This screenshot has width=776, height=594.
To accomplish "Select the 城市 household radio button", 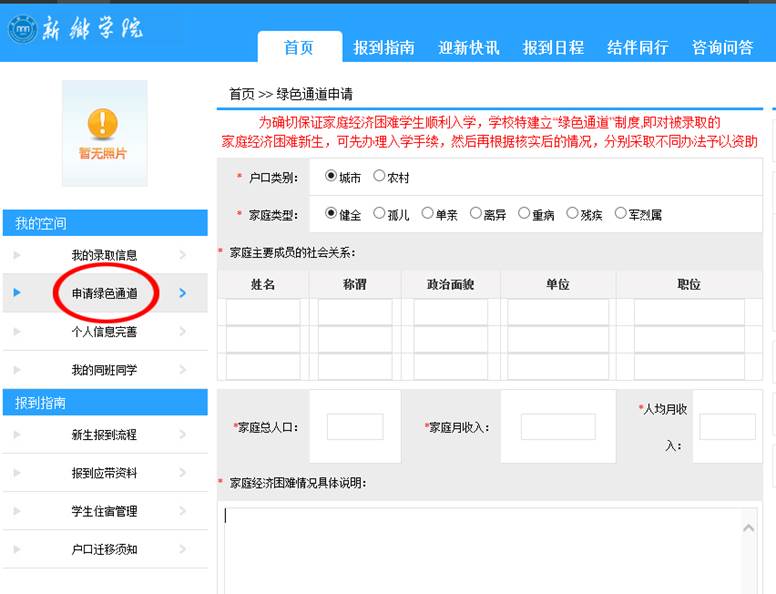I will 331,176.
